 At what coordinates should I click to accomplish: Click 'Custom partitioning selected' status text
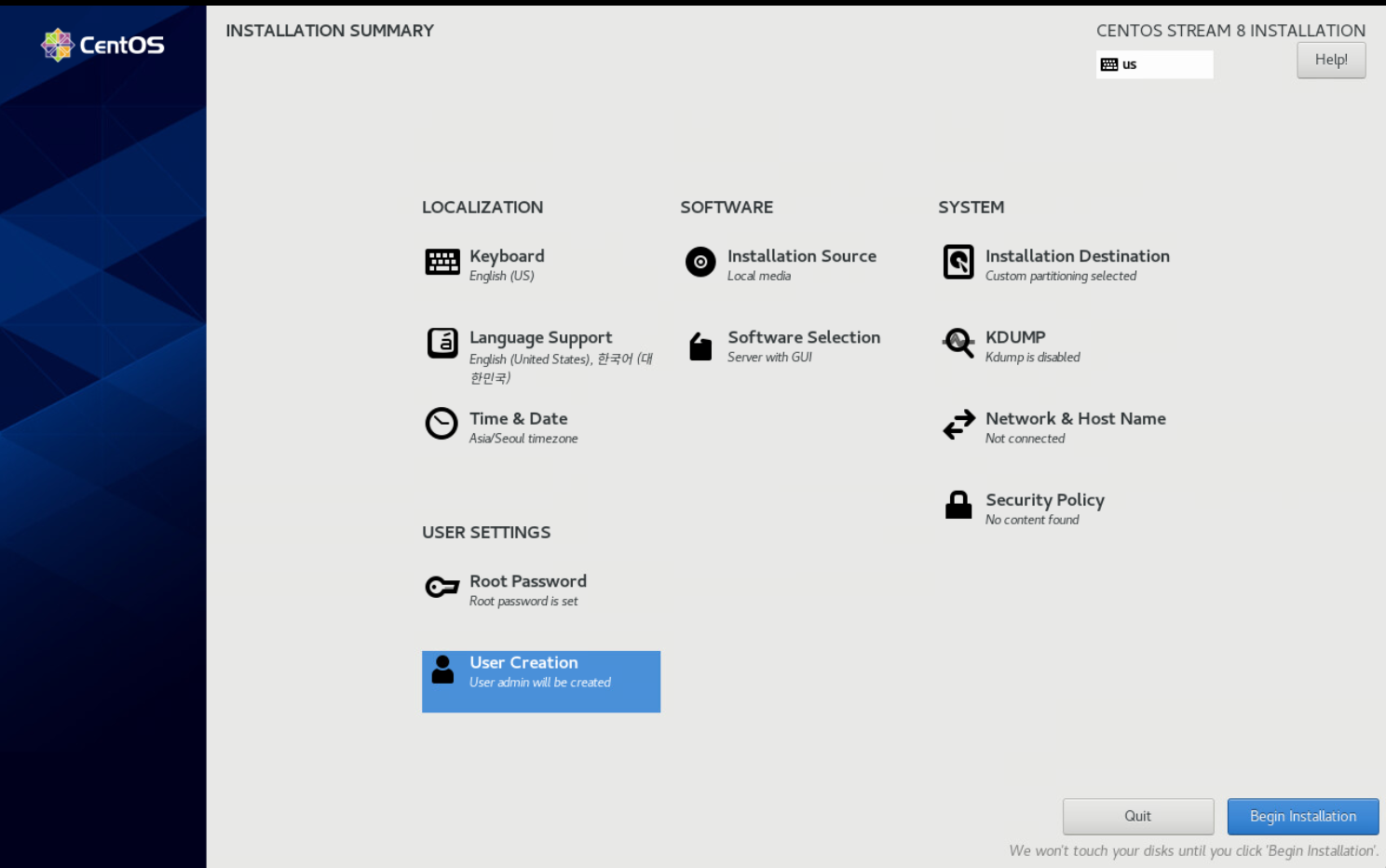point(1061,276)
